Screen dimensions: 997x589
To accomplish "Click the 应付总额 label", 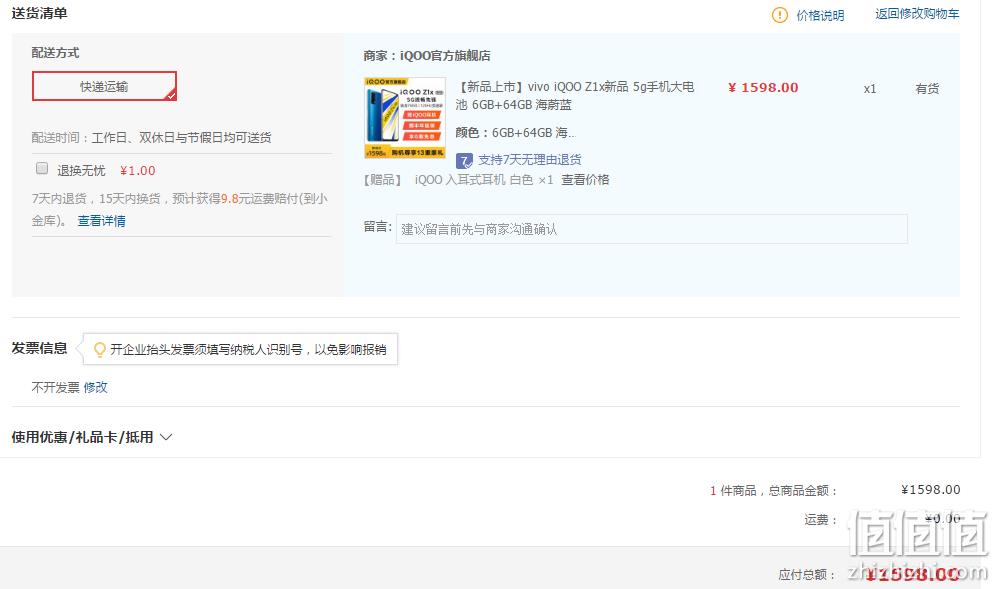I will (x=807, y=575).
